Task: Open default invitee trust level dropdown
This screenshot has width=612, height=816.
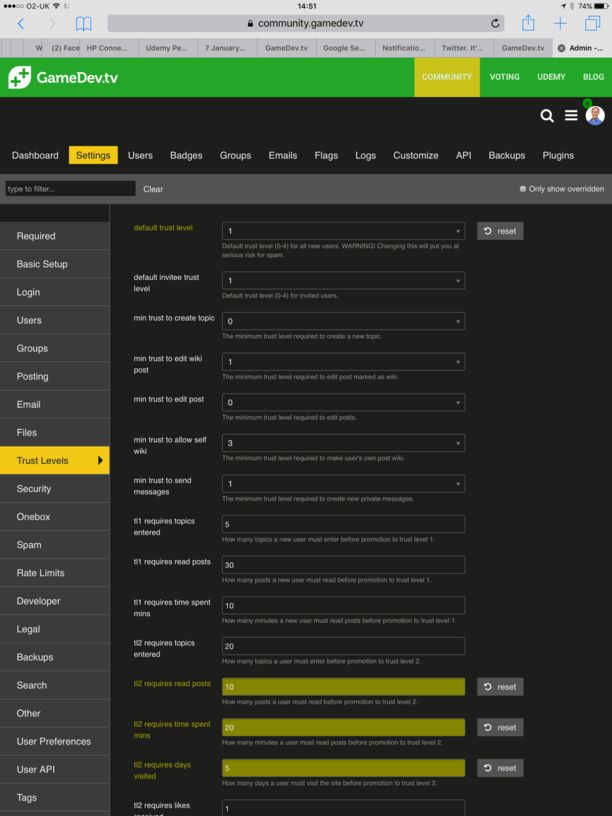Action: (x=343, y=280)
